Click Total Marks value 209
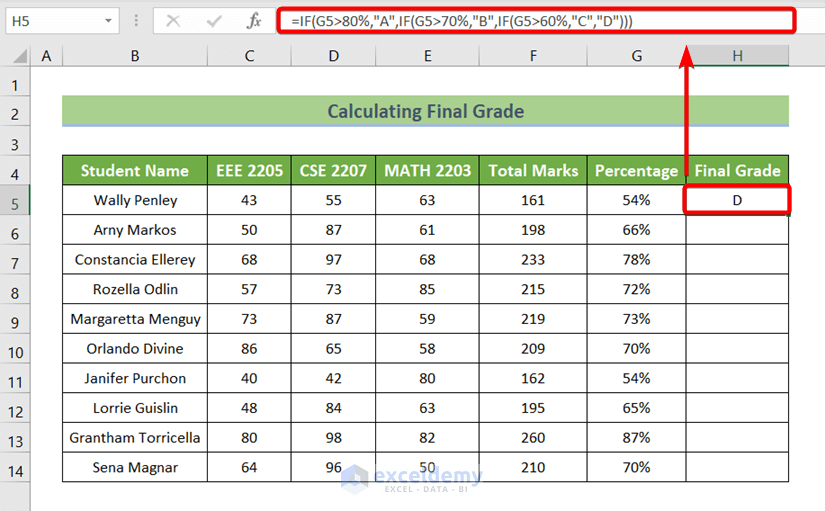Viewport: 825px width, 511px height. (x=533, y=348)
